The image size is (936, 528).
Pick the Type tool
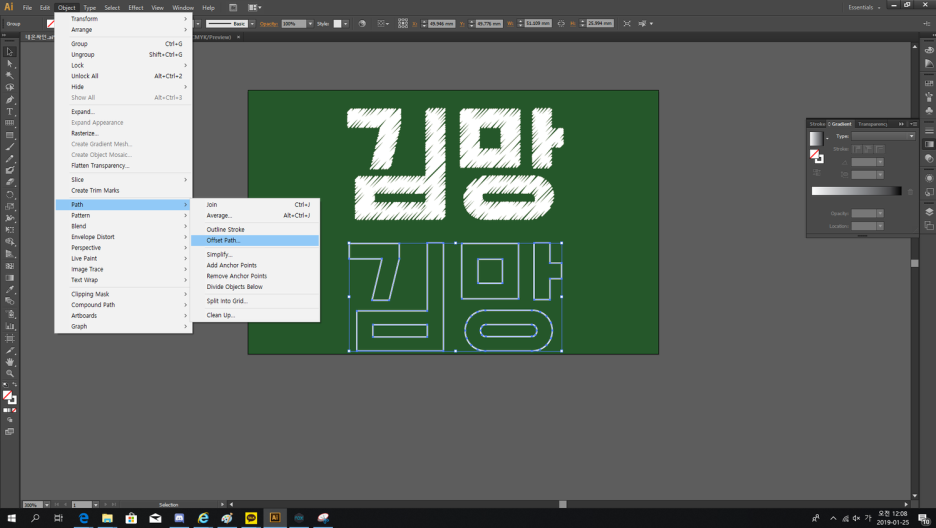[10, 112]
